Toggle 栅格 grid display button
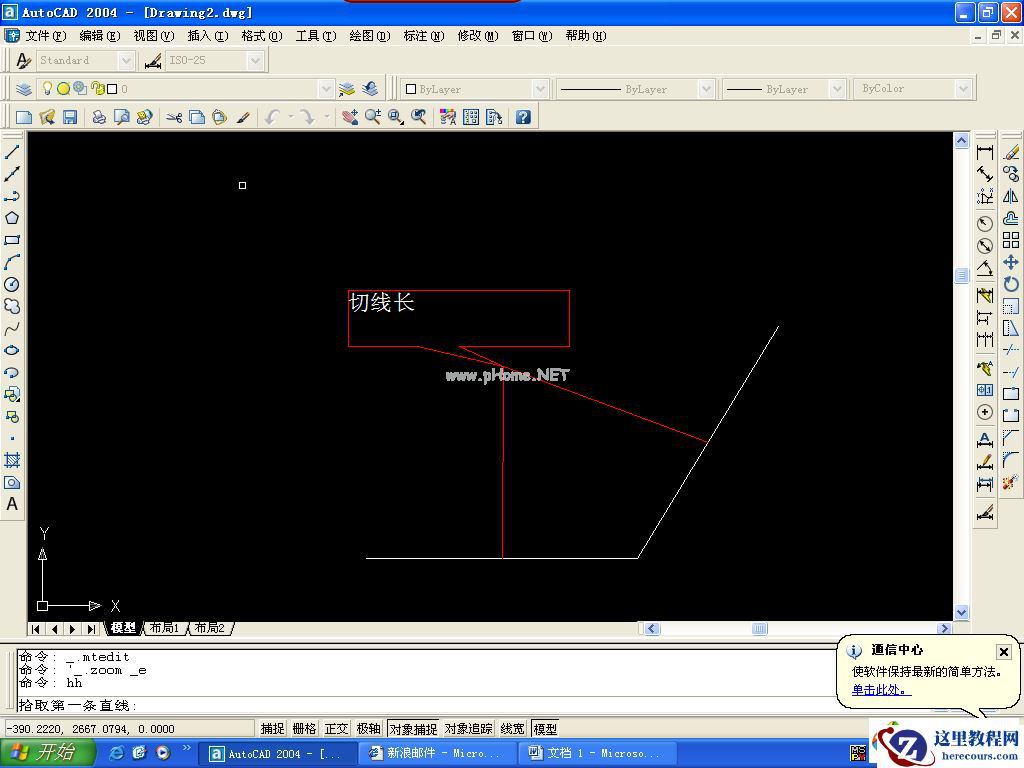The width and height of the screenshot is (1024, 768). (304, 729)
